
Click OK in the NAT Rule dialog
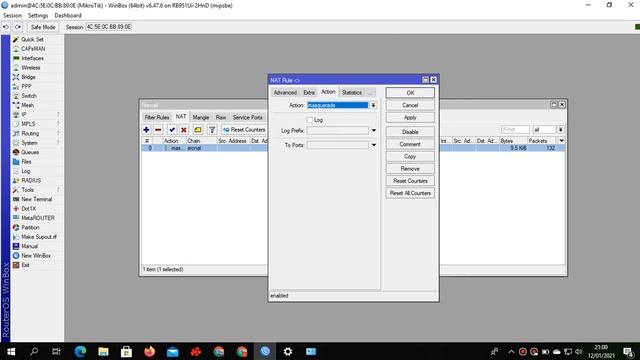[410, 93]
